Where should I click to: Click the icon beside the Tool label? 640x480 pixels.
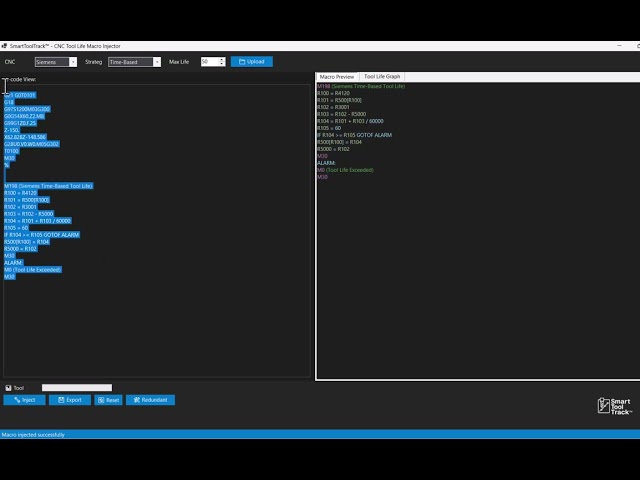click(x=8, y=388)
